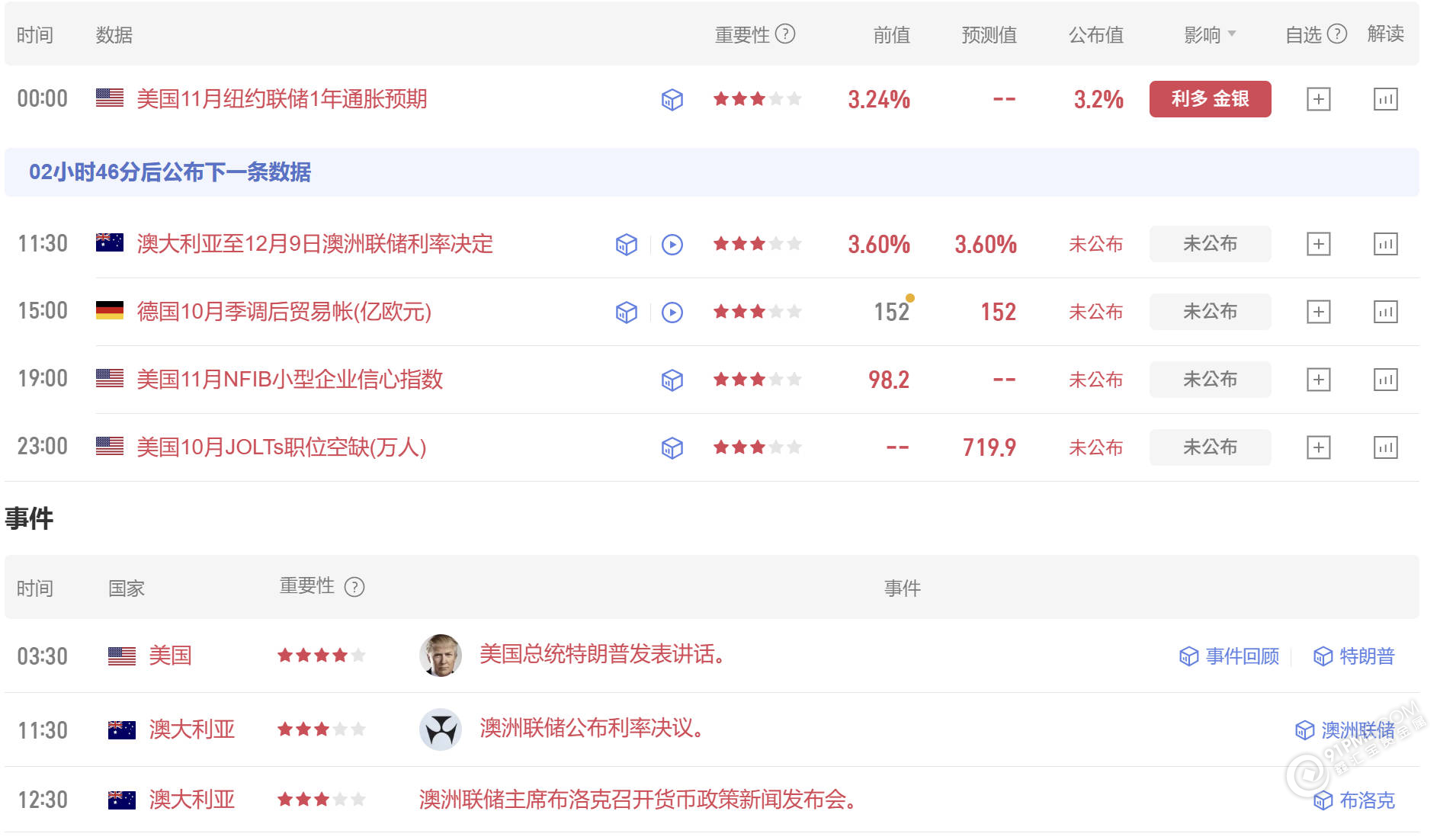The image size is (1440, 840).
Task: Click the star importance rating for 澳洲联储公布利率决议
Action: pyautogui.click(x=320, y=729)
